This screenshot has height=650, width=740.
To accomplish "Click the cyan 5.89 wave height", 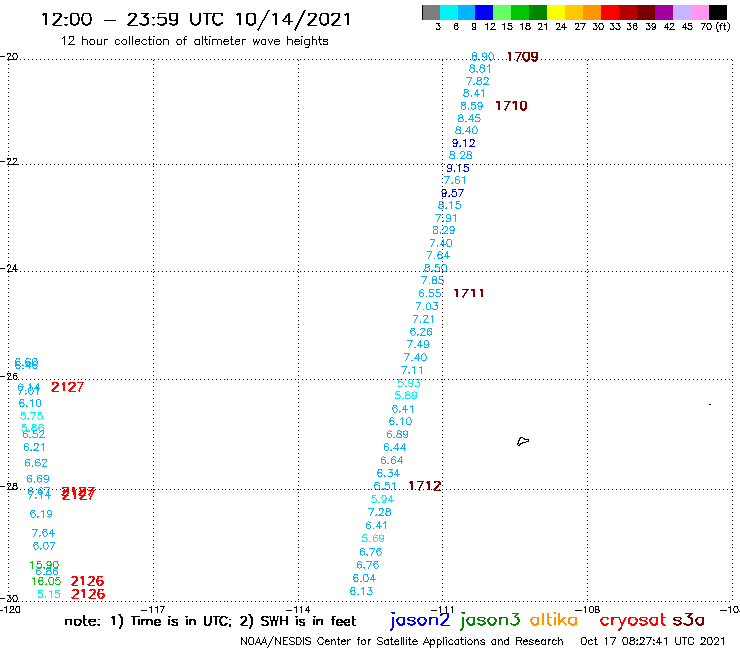I will 406,396.
